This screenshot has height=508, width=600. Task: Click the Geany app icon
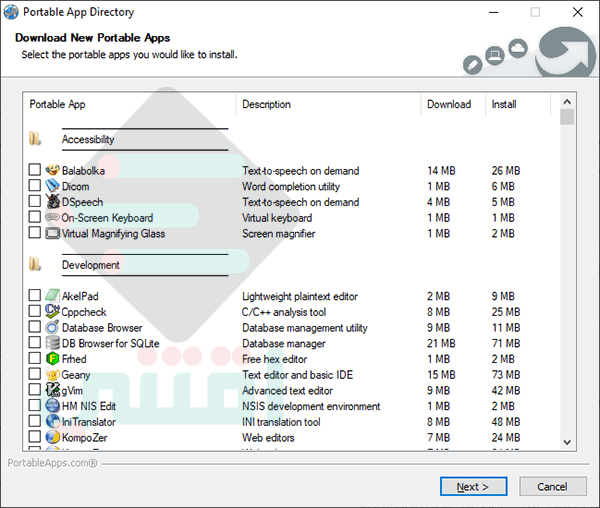pyautogui.click(x=52, y=374)
